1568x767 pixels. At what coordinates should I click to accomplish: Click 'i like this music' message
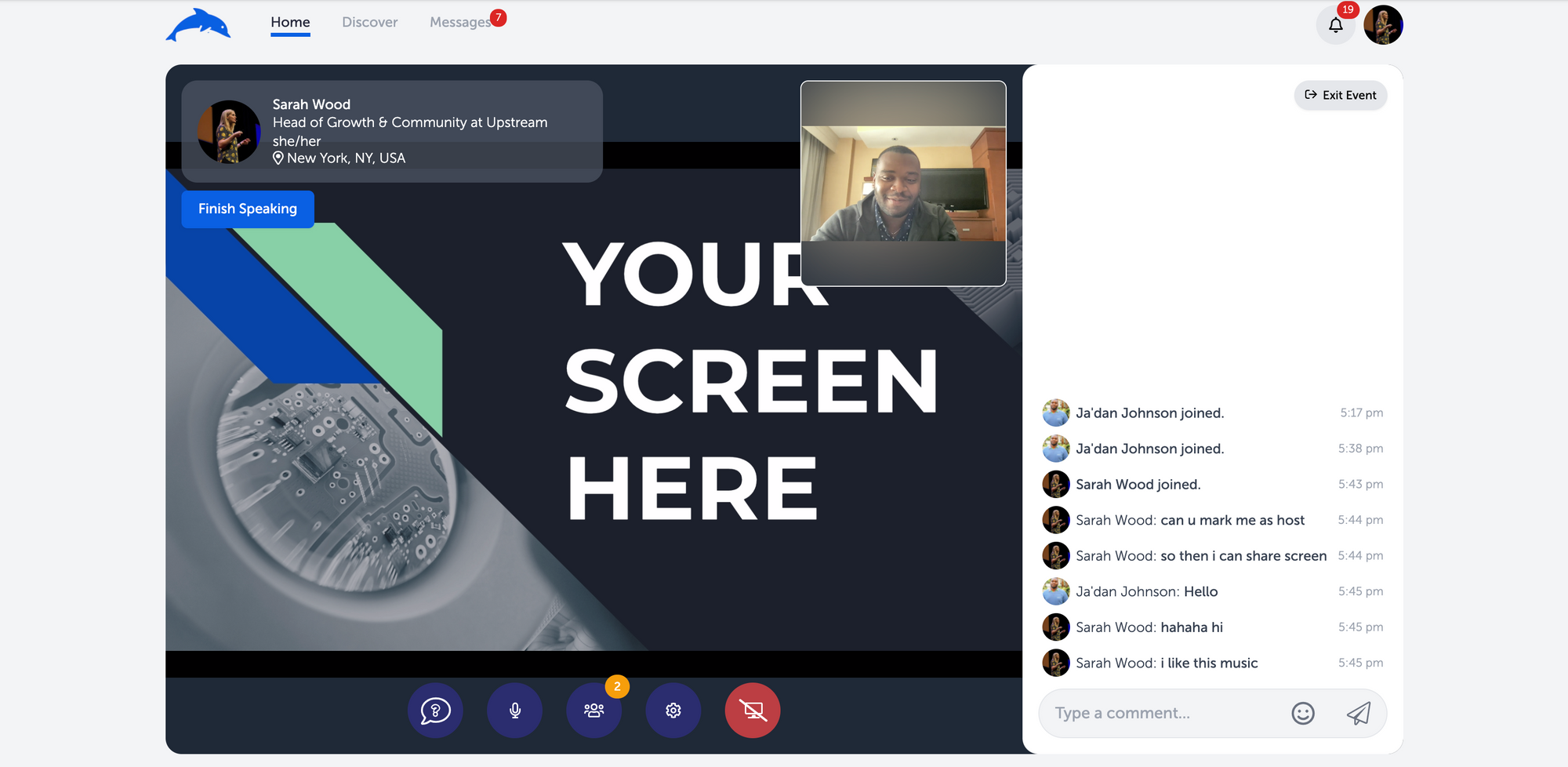(x=1209, y=663)
